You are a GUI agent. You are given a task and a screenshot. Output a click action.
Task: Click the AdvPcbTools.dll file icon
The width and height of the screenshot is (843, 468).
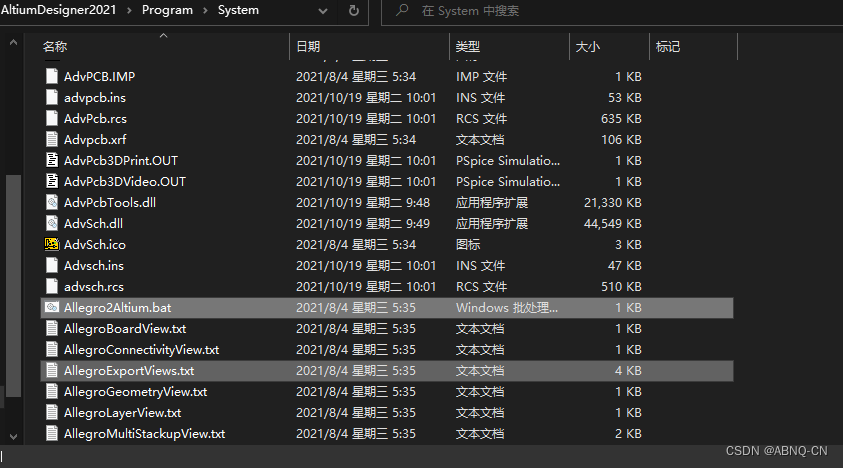click(x=52, y=202)
